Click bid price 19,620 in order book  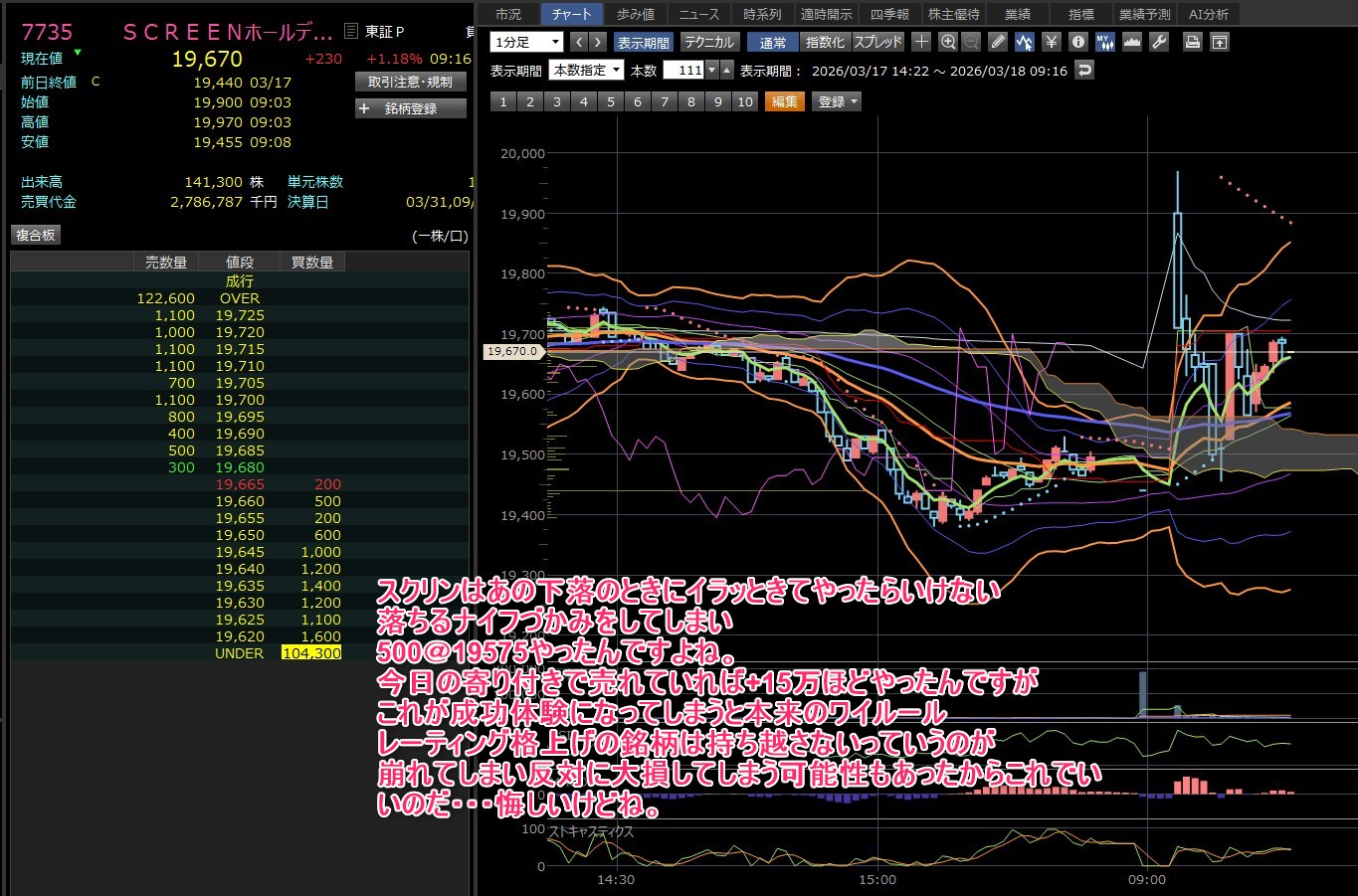240,636
